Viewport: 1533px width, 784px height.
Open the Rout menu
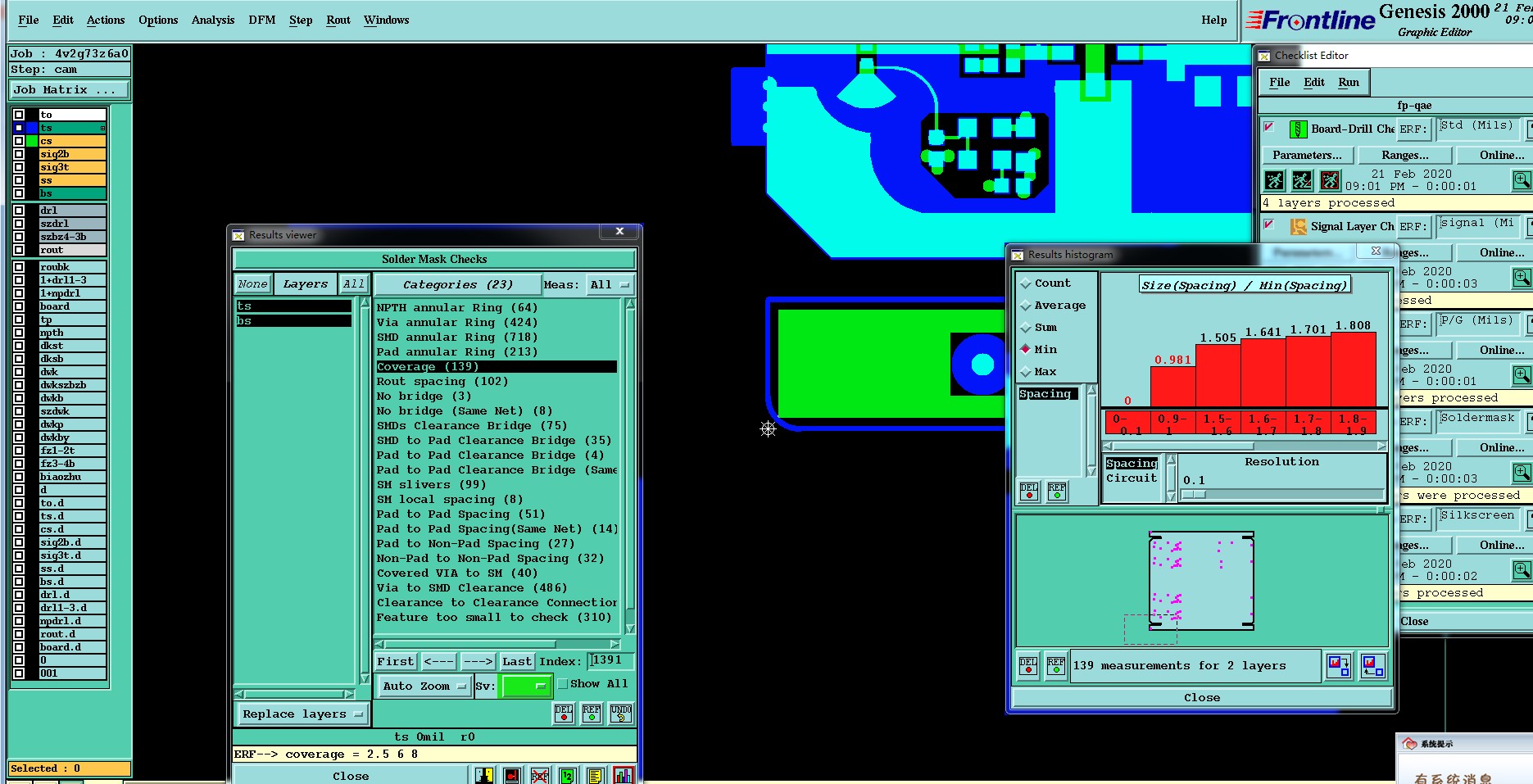click(338, 20)
